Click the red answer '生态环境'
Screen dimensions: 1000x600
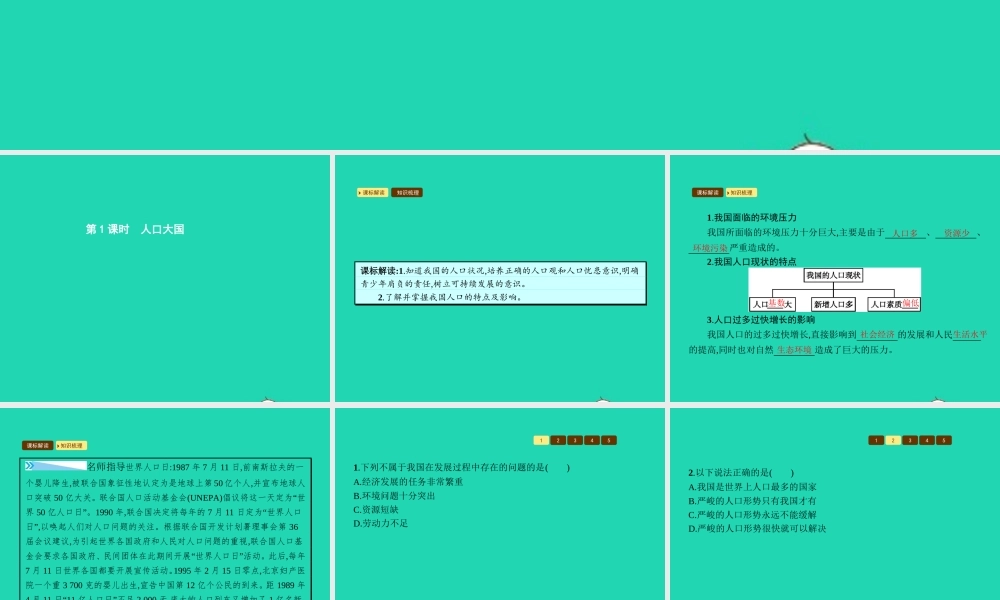[794, 350]
